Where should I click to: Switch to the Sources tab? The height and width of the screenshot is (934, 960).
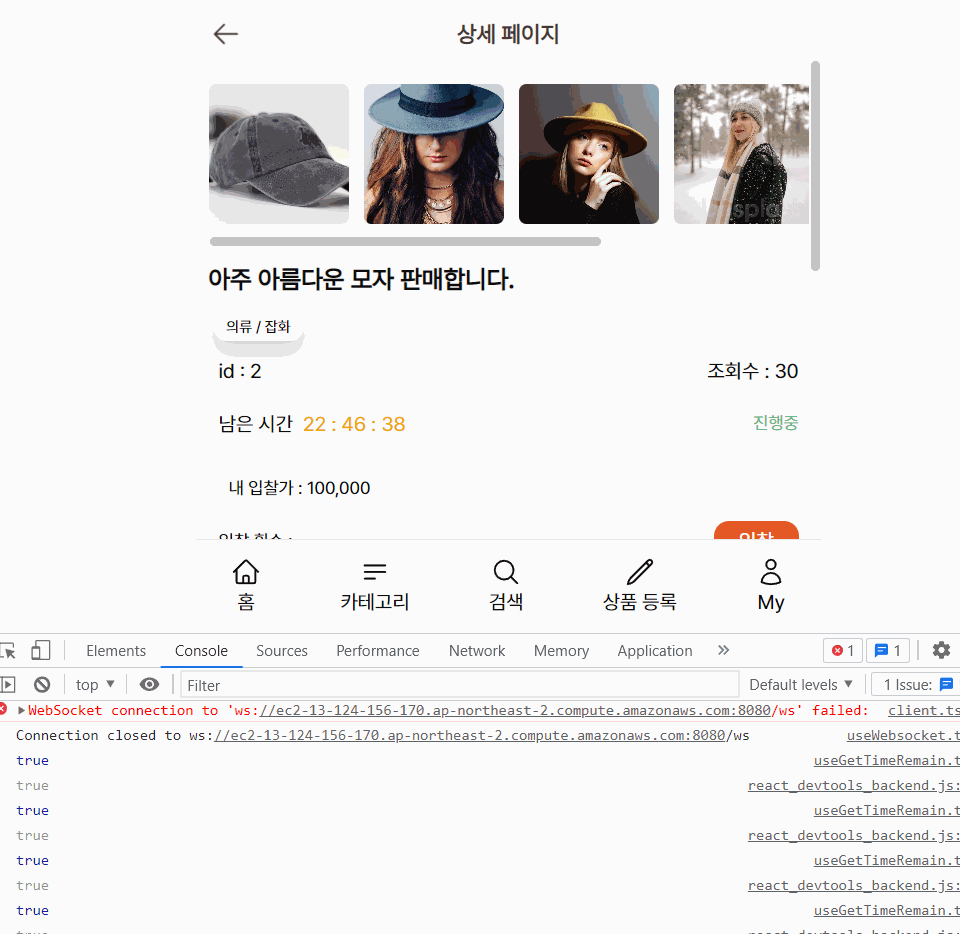tap(282, 651)
